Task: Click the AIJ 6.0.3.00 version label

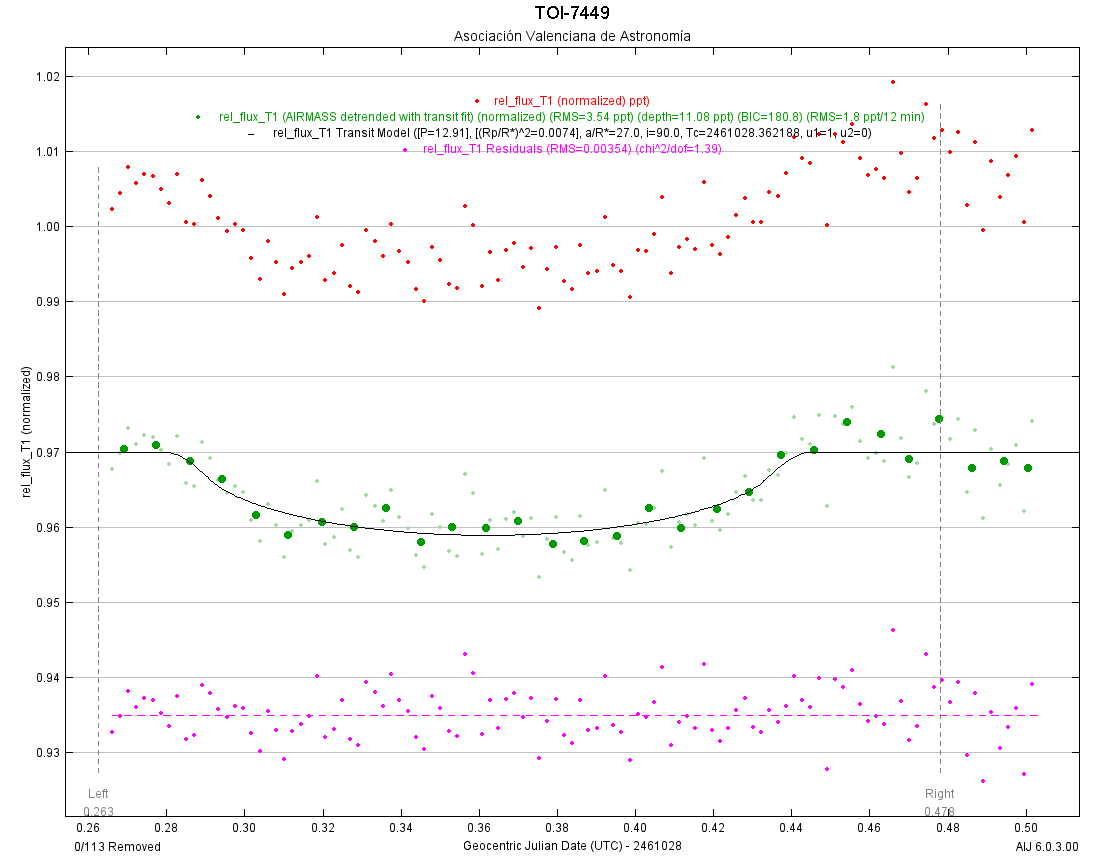Action: (1047, 846)
